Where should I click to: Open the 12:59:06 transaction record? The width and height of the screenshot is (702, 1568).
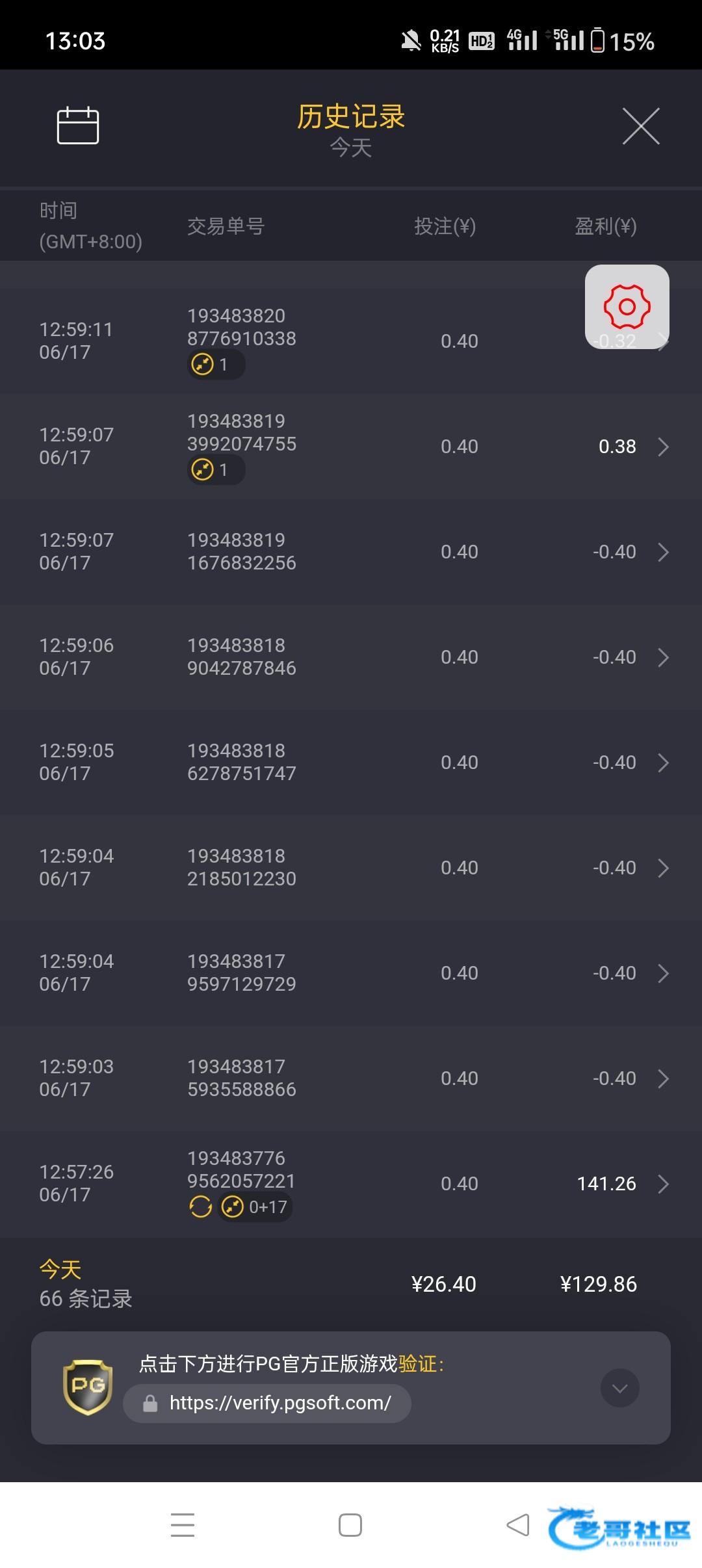coord(351,657)
